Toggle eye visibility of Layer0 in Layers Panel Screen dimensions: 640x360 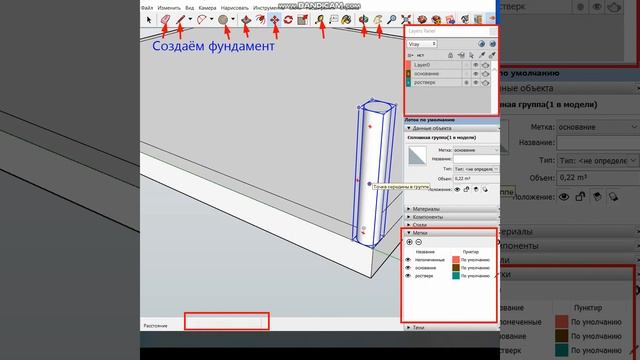(476, 65)
